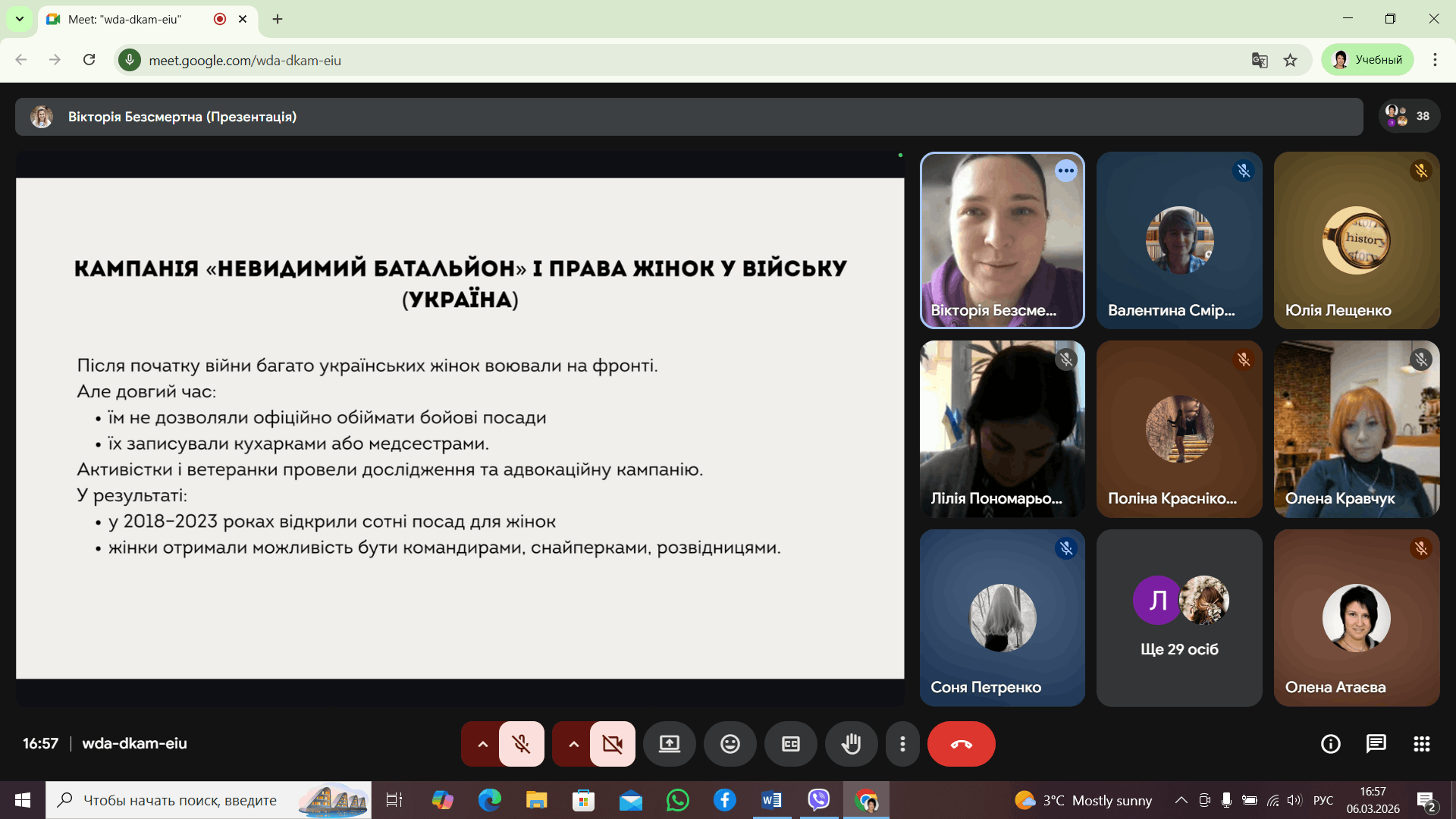Viewport: 1456px width, 819px height.
Task: Click the red leave call button
Action: (961, 744)
